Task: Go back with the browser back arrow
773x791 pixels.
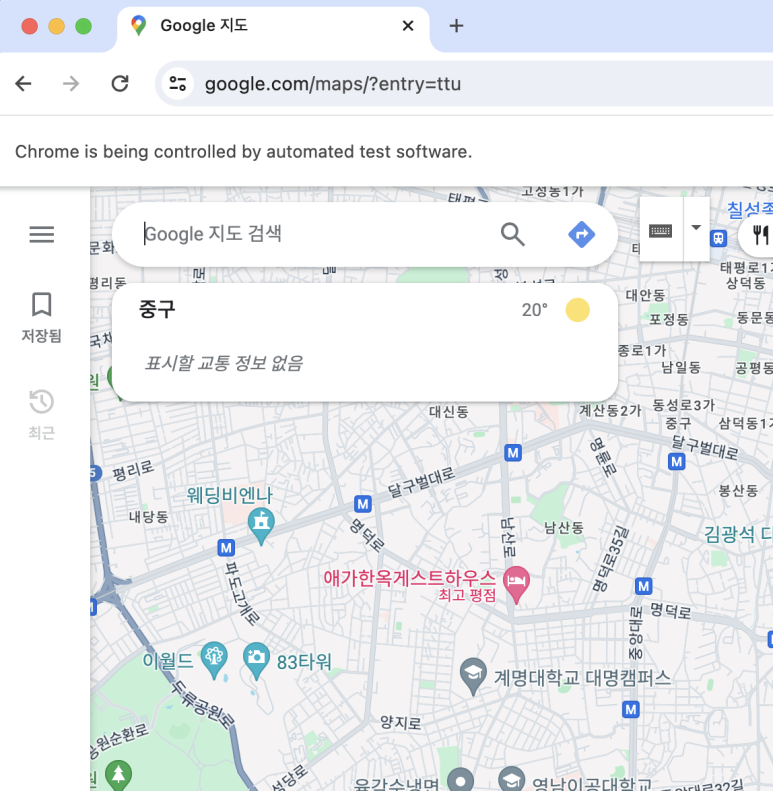Action: 23,83
